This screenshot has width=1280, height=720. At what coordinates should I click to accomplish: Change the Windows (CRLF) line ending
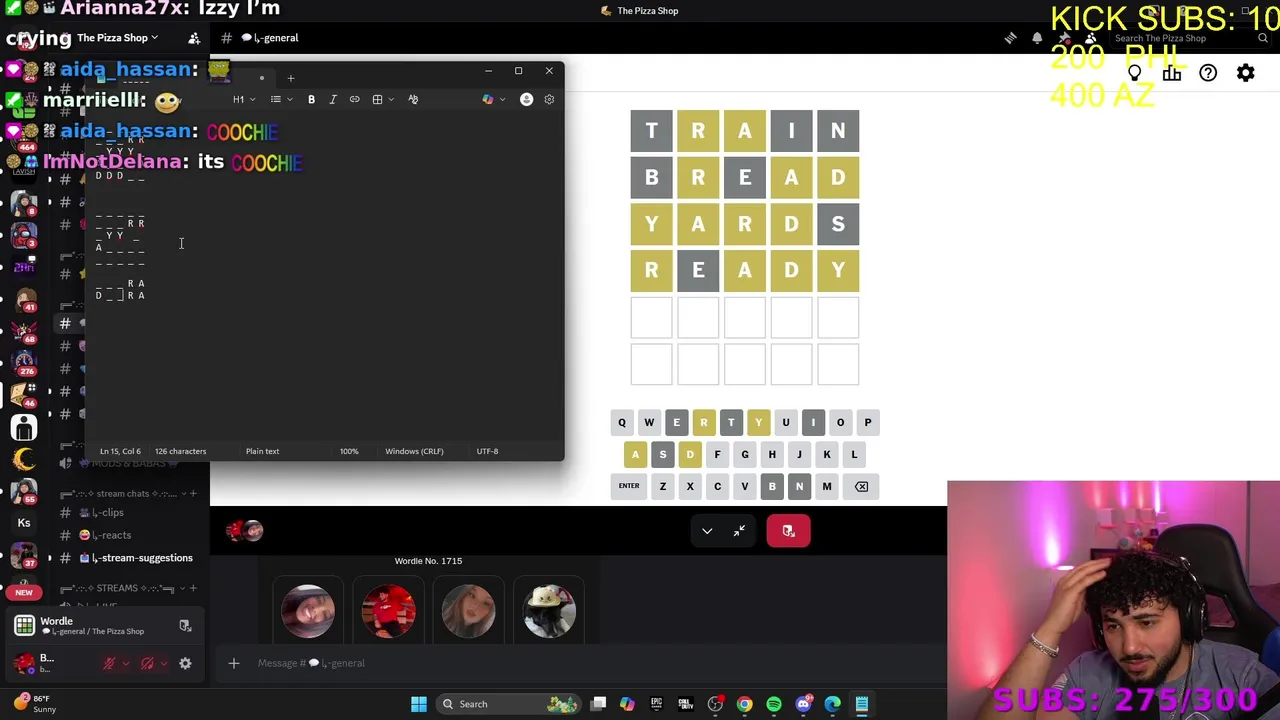point(414,451)
